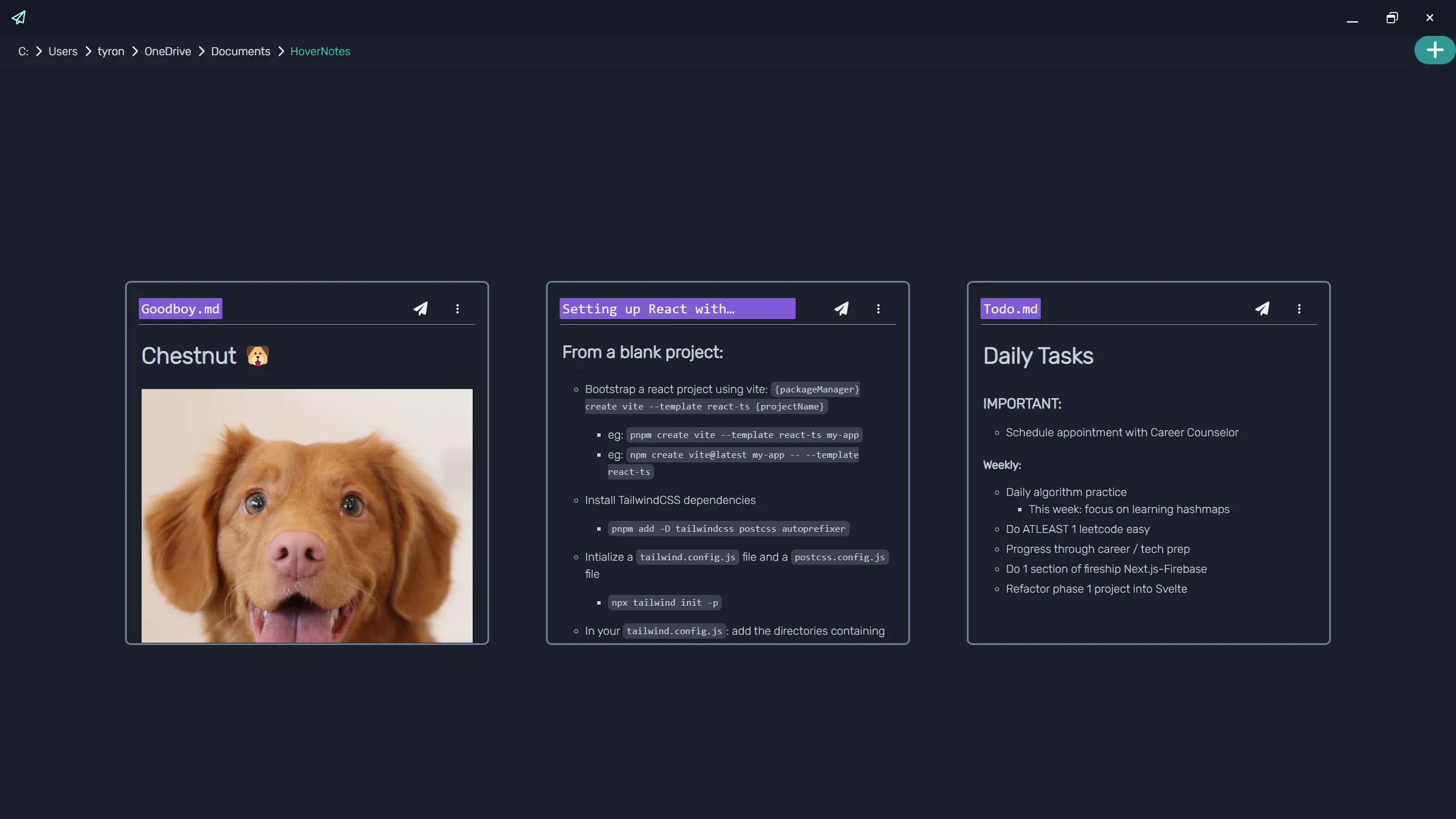Navigate to the Users breadcrumb folder

pyautogui.click(x=63, y=51)
